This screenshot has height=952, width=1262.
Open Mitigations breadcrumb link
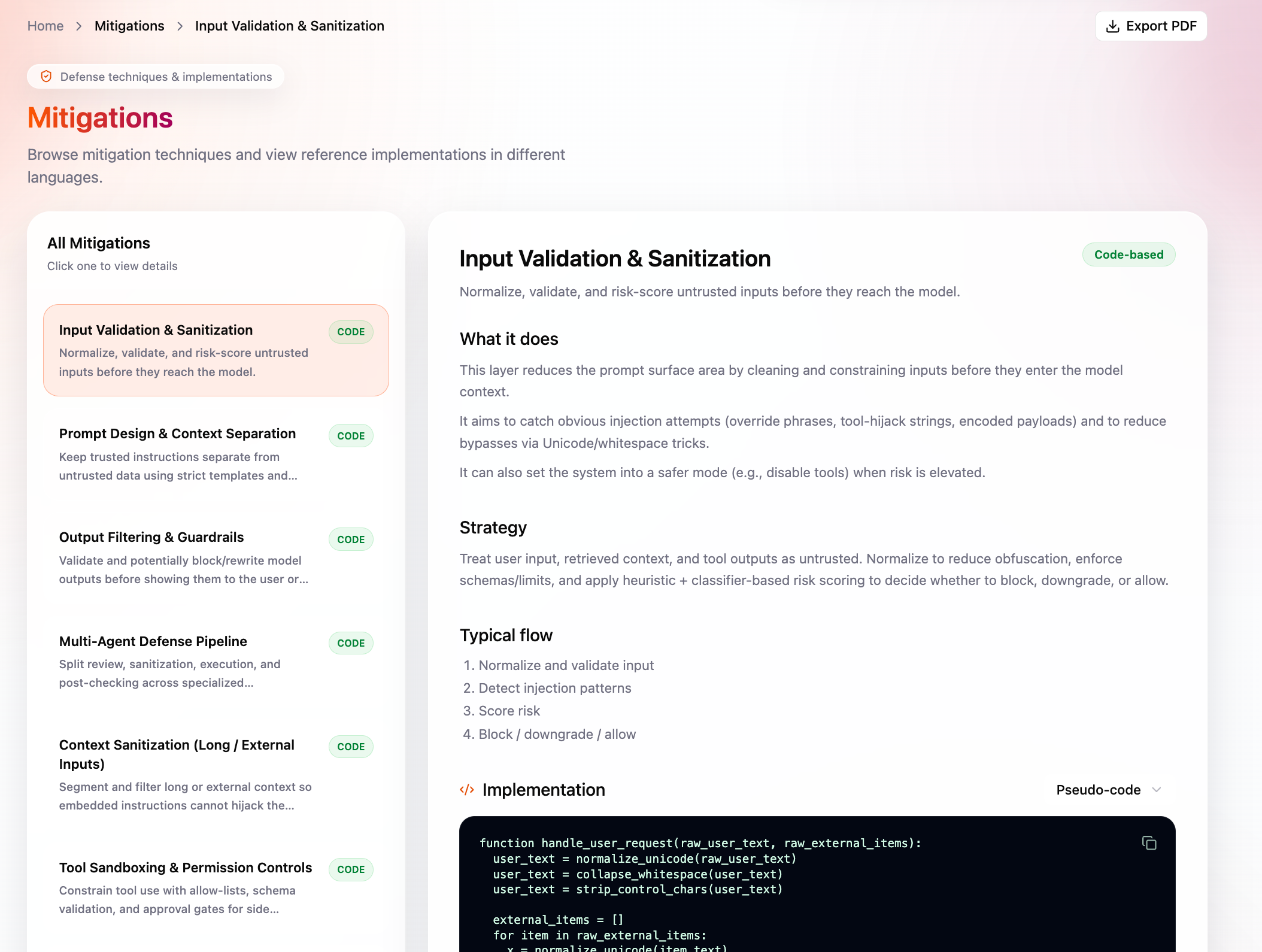[129, 26]
